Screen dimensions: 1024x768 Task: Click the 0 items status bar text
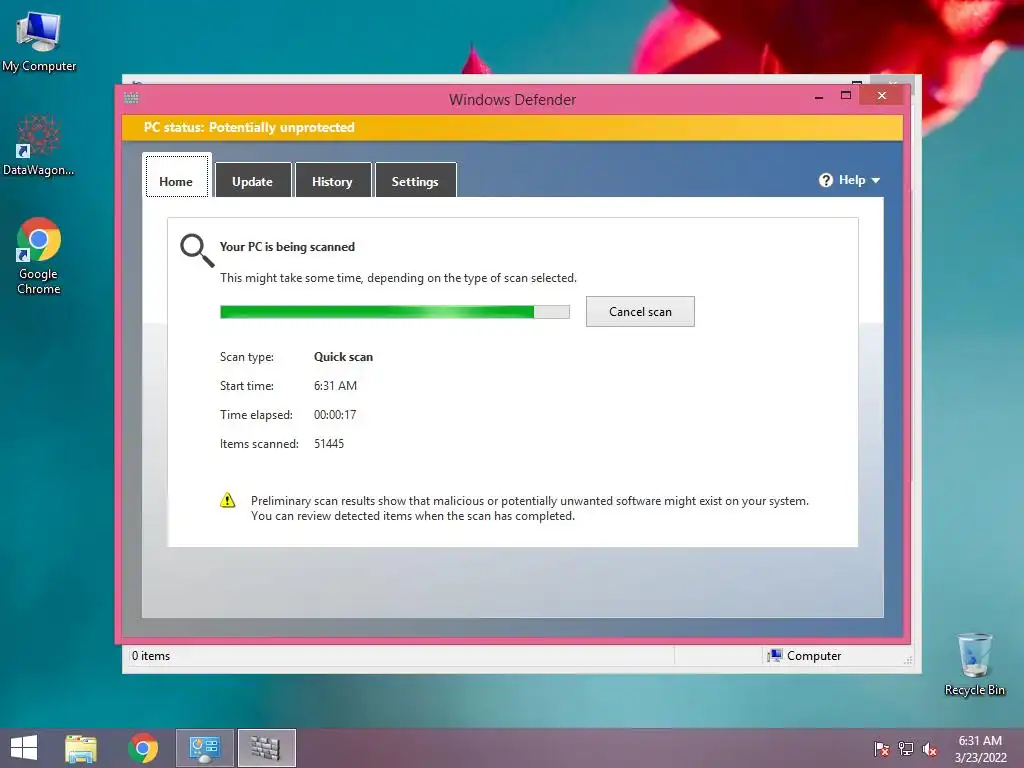(x=151, y=656)
